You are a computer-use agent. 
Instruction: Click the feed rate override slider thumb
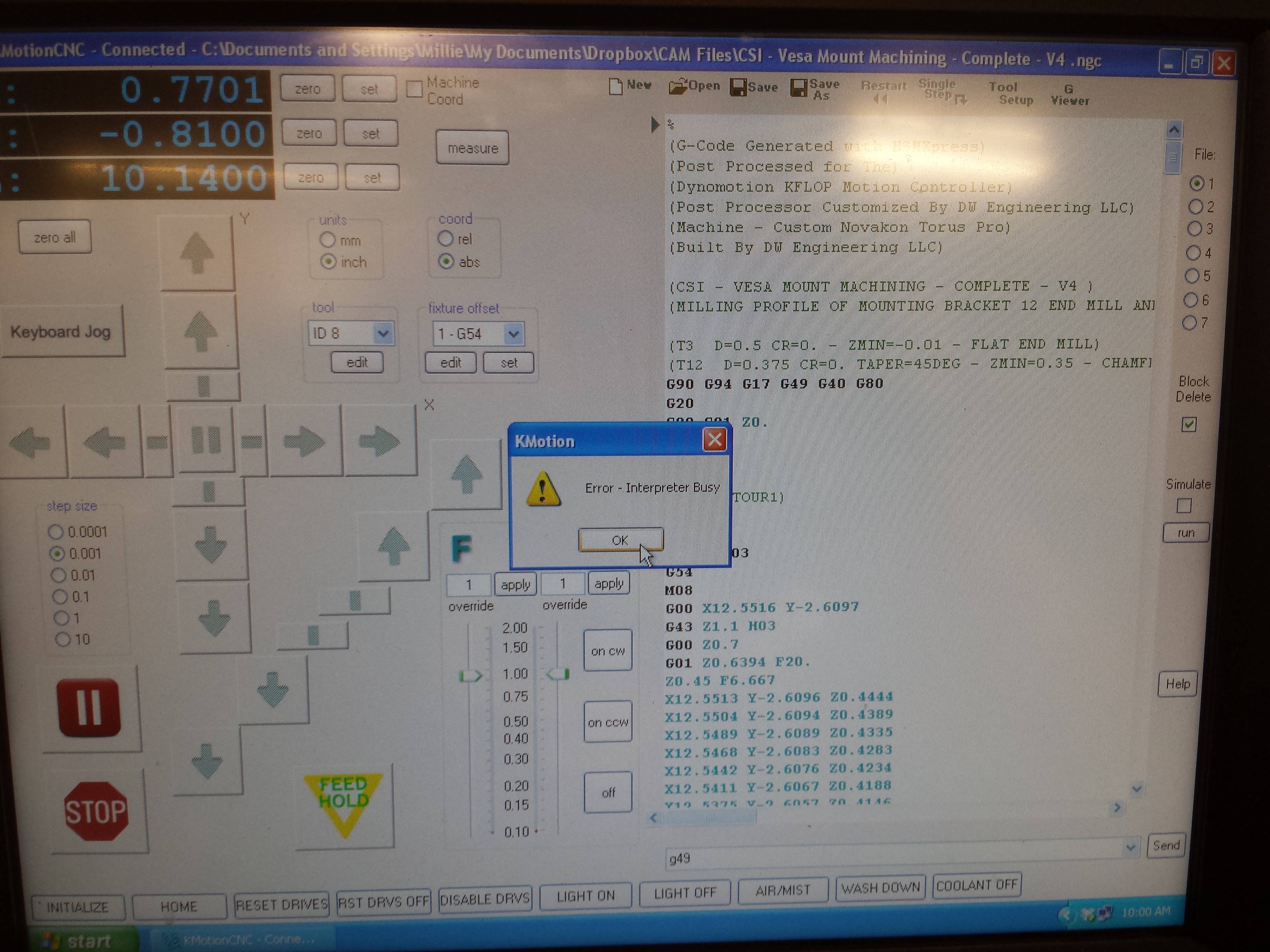pyautogui.click(x=471, y=675)
